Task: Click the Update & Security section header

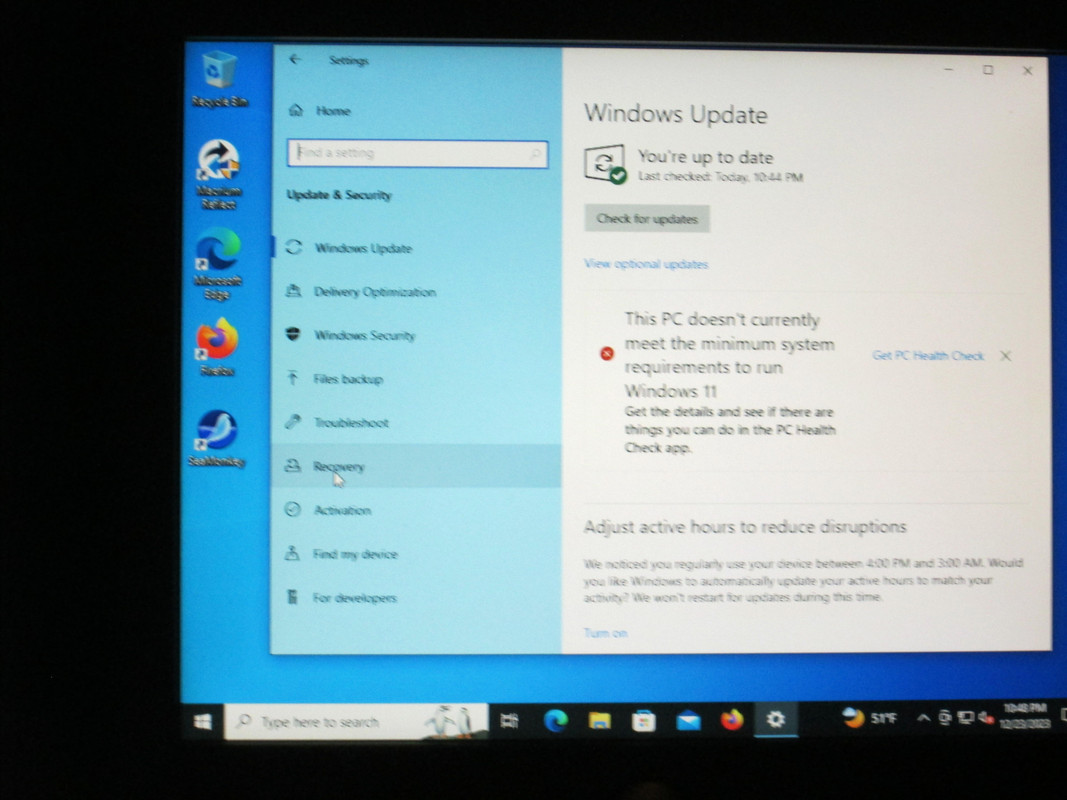Action: pyautogui.click(x=339, y=195)
